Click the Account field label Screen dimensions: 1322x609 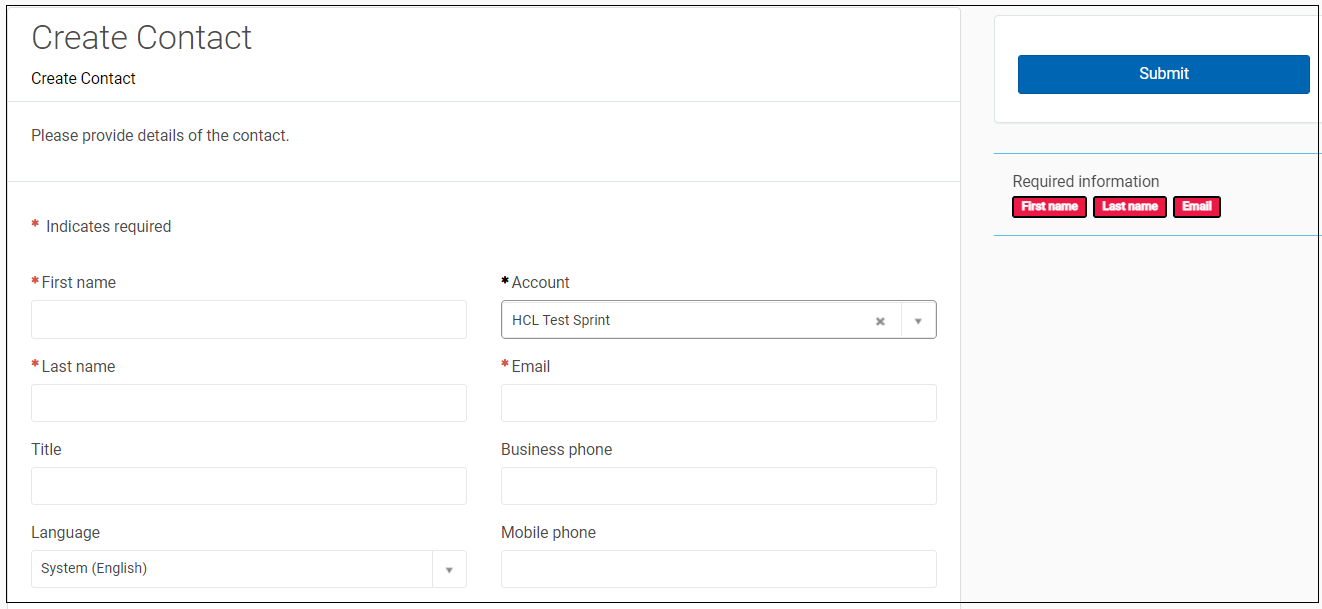pyautogui.click(x=540, y=283)
